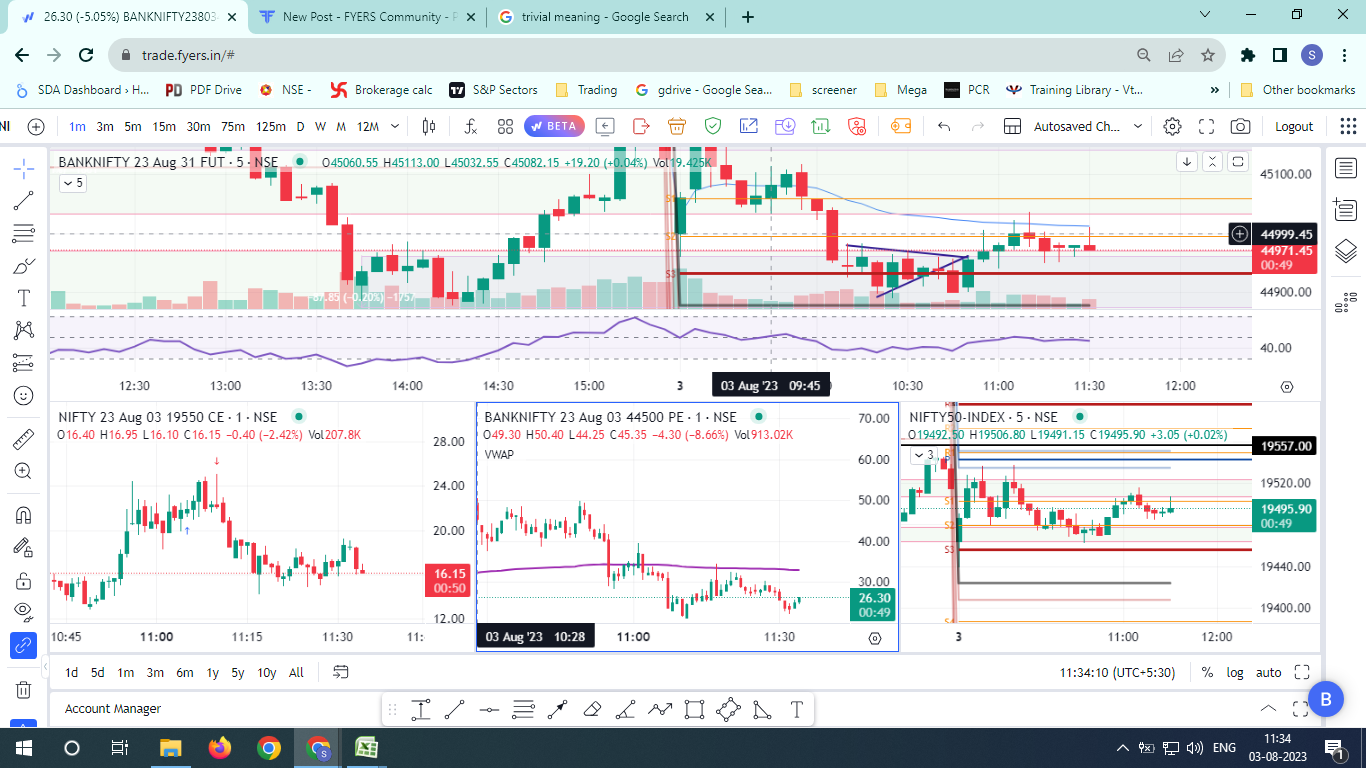Toggle auto scale option
This screenshot has width=1366, height=768.
(1268, 673)
